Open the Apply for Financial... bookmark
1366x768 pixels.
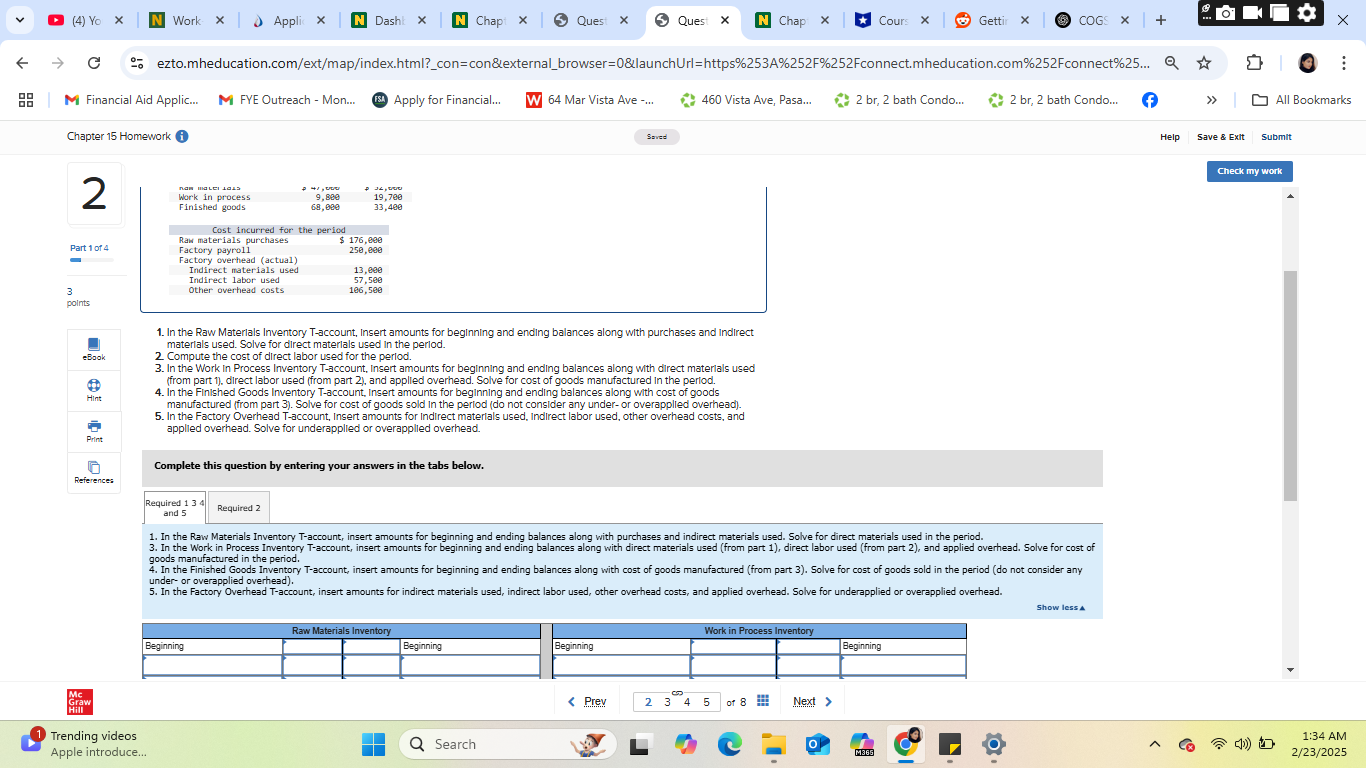pyautogui.click(x=437, y=100)
